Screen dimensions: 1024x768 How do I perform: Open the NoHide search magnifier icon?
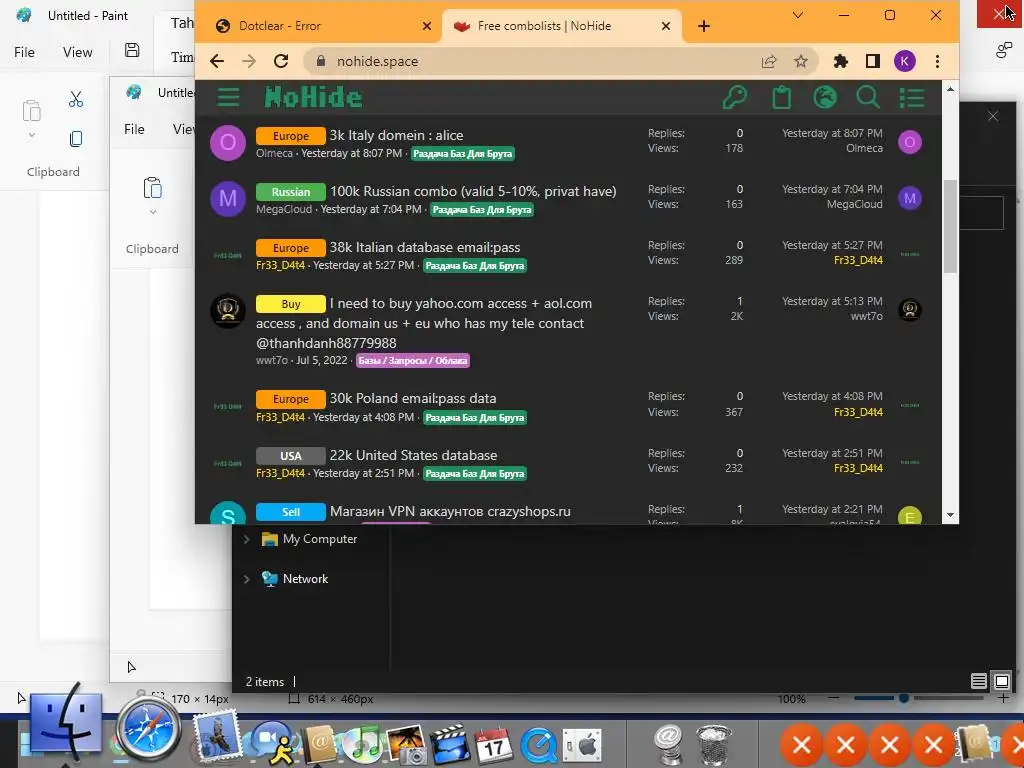coord(868,97)
